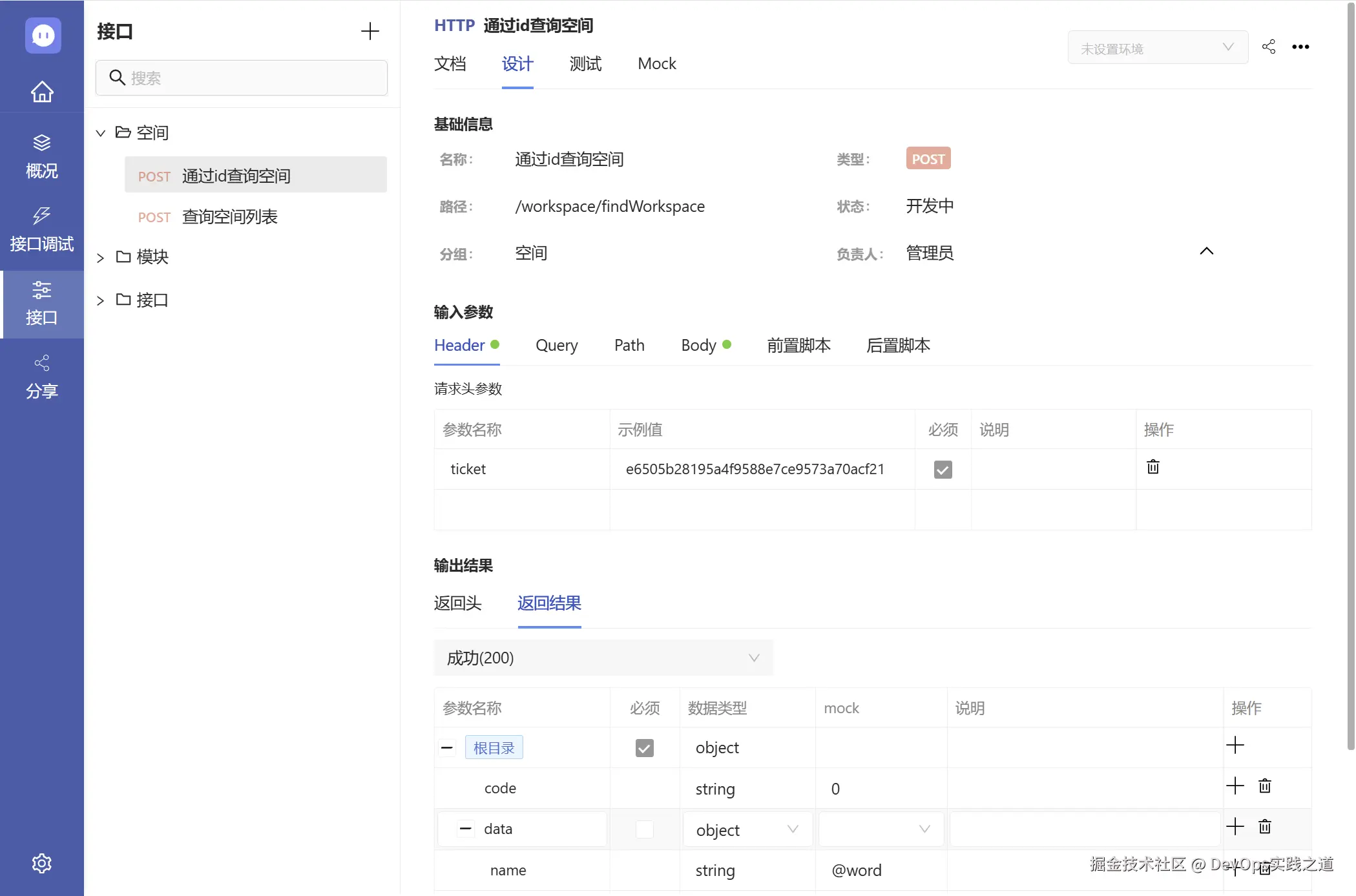Image resolution: width=1356 pixels, height=896 pixels.
Task: Select the 概况 icon in the sidebar
Action: (41, 155)
